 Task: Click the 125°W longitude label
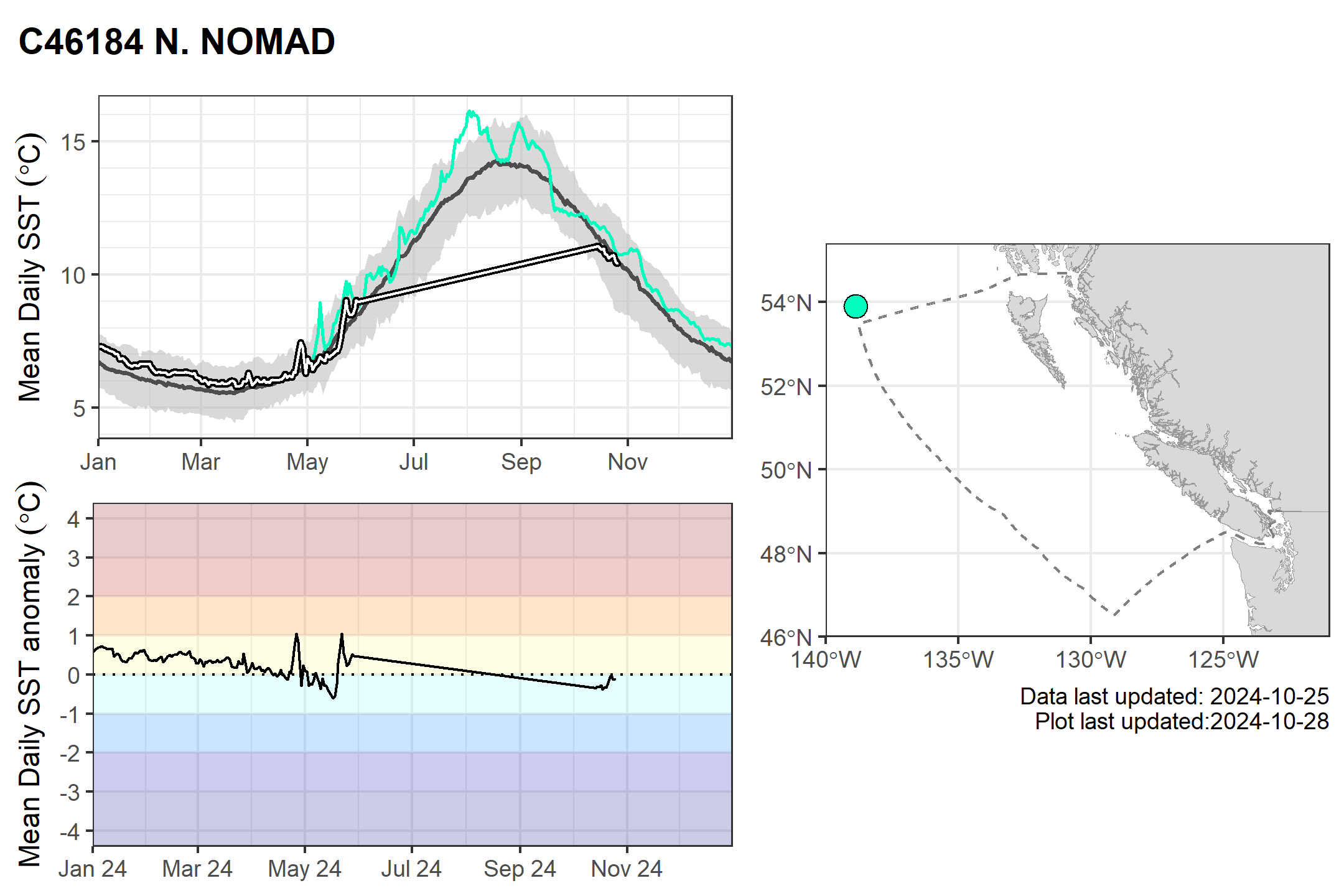pyautogui.click(x=1223, y=660)
